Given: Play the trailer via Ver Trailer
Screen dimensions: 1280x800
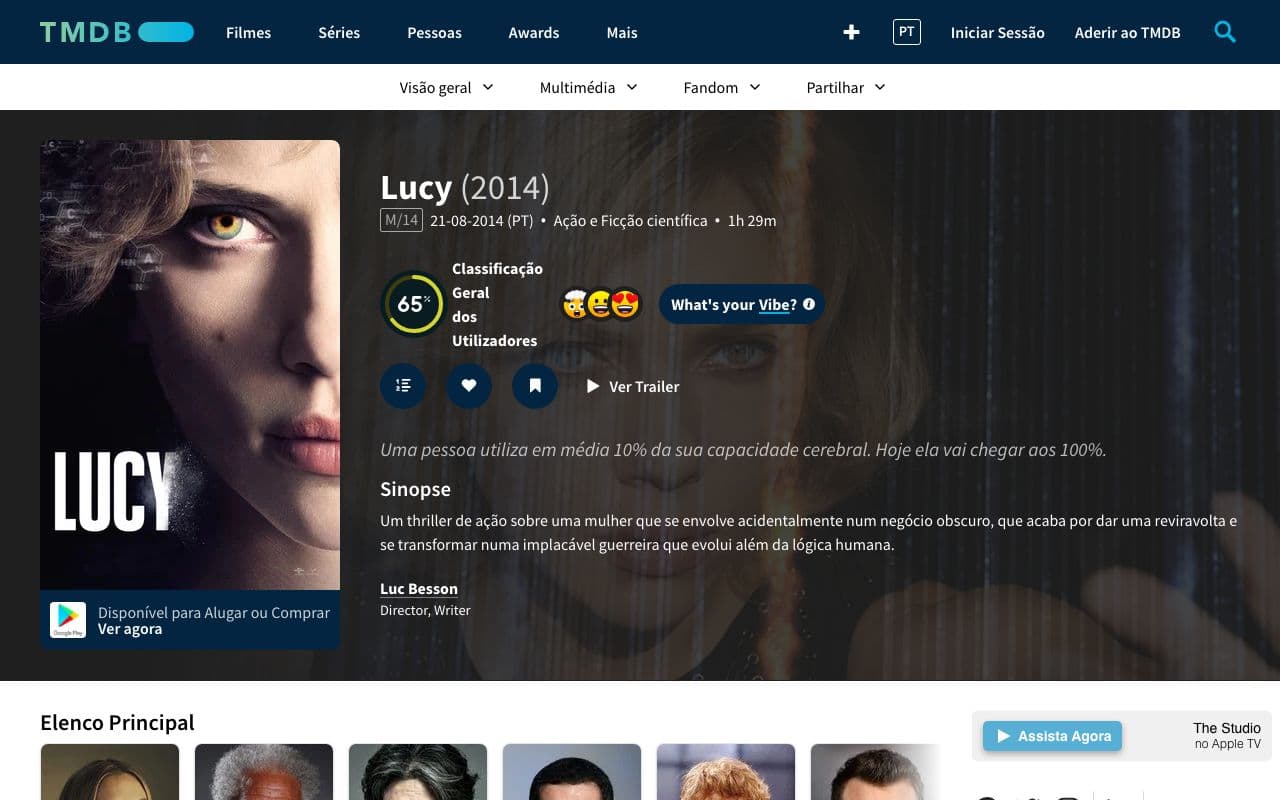Looking at the screenshot, I should pos(633,386).
